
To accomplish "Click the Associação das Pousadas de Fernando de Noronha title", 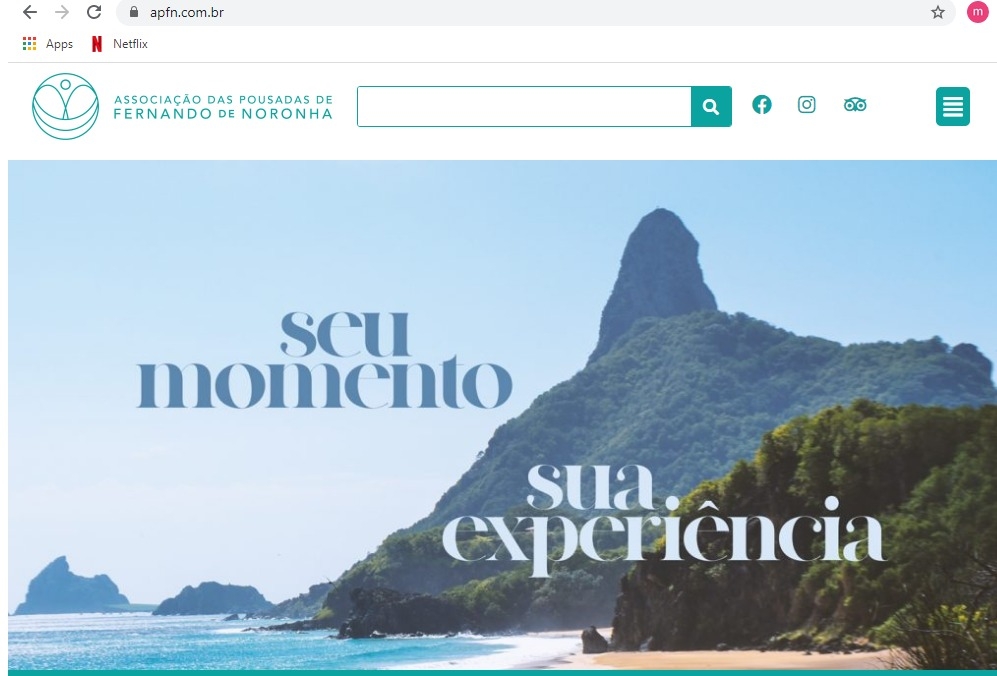I will tap(223, 107).
